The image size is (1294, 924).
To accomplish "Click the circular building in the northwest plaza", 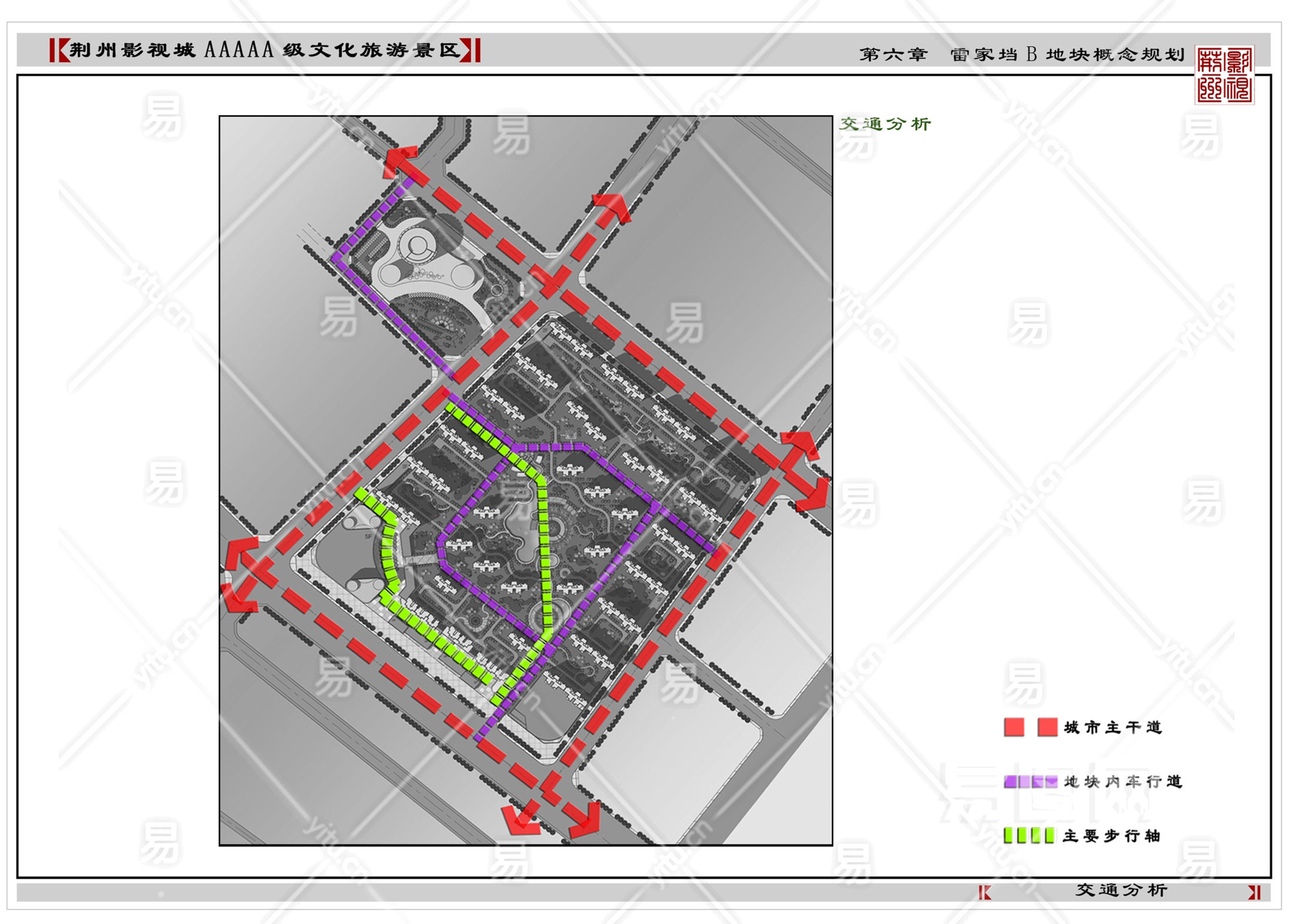I will coord(418,246).
